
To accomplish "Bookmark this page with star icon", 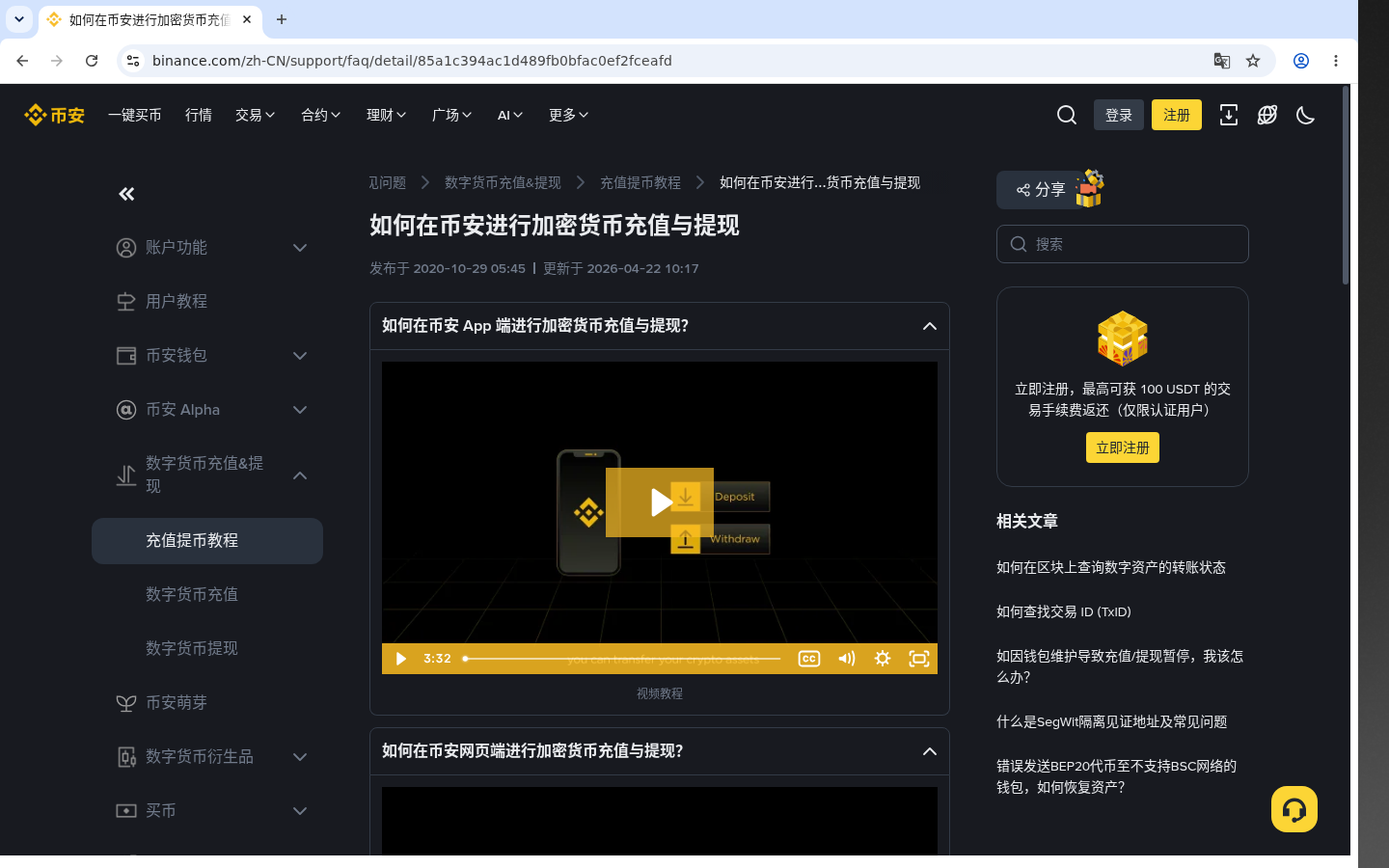I will click(x=1253, y=61).
